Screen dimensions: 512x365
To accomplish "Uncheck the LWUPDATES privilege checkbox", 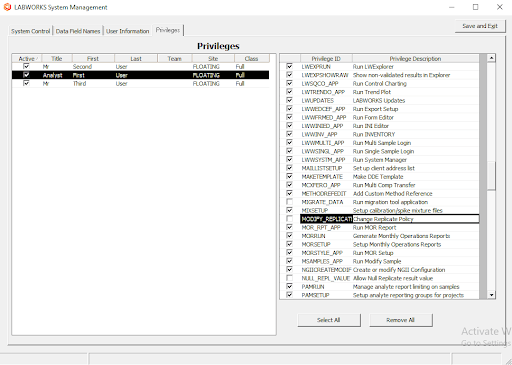I will (289, 100).
